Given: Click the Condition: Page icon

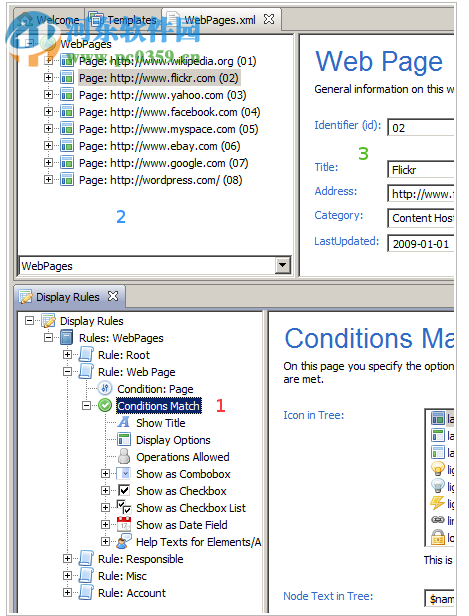Looking at the screenshot, I should (x=105, y=388).
